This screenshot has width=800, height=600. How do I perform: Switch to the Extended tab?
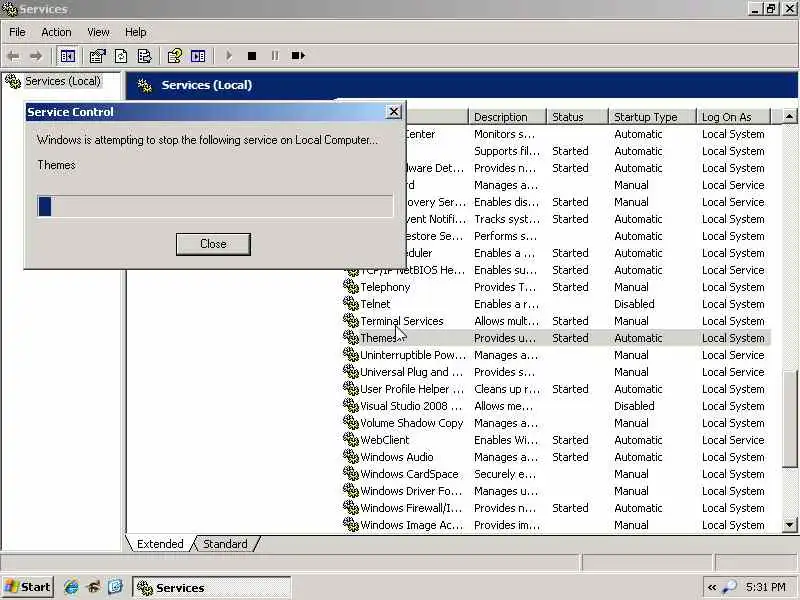(160, 544)
